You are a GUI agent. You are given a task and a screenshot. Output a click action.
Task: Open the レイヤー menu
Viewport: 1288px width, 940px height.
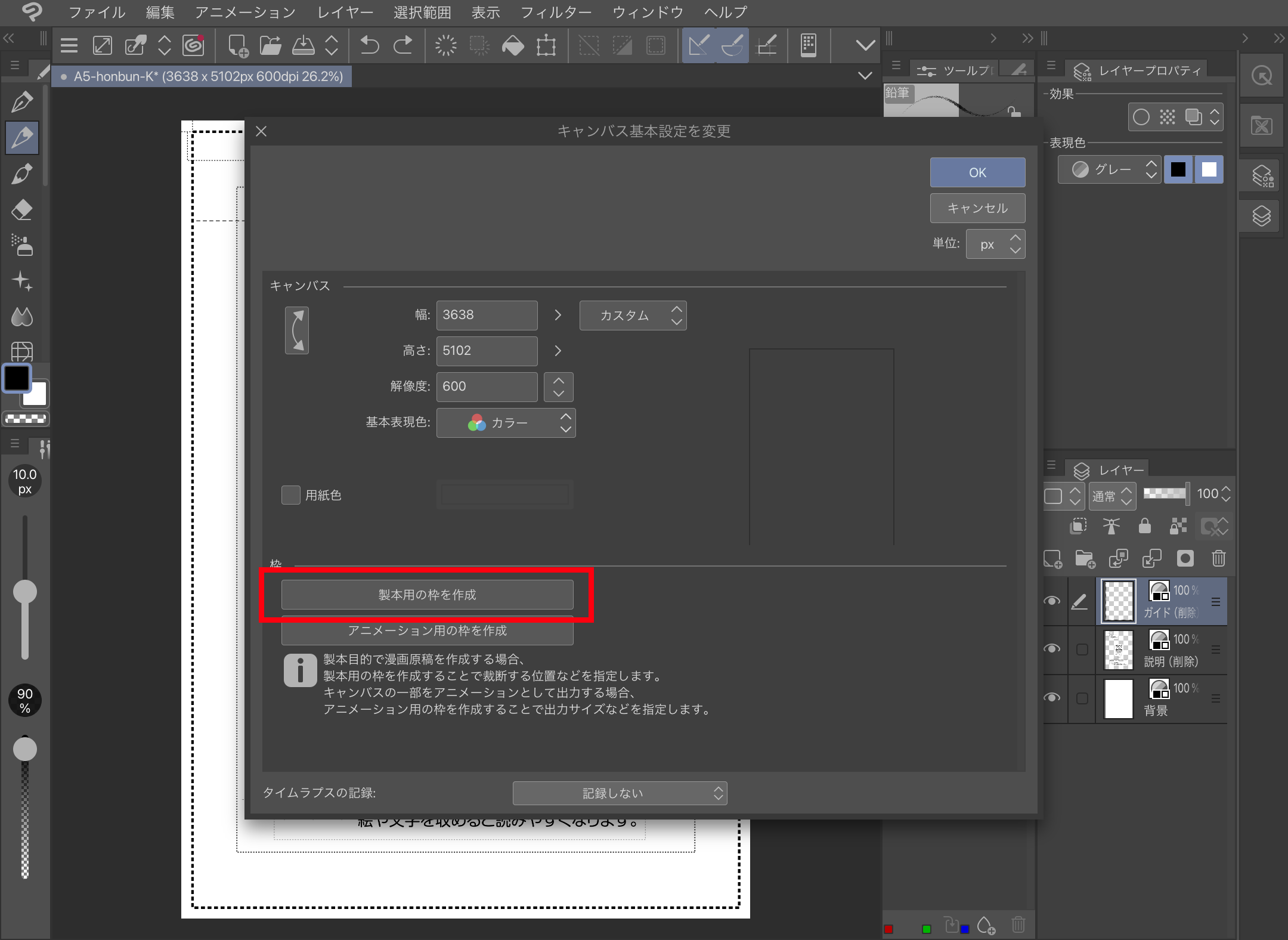pyautogui.click(x=345, y=12)
